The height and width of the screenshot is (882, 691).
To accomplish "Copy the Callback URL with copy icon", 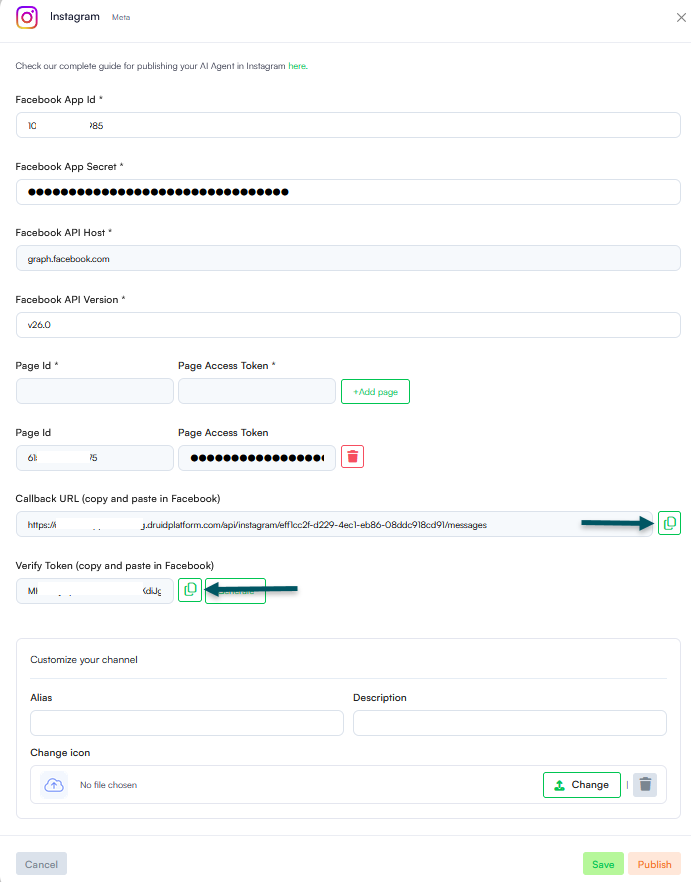I will tap(669, 523).
